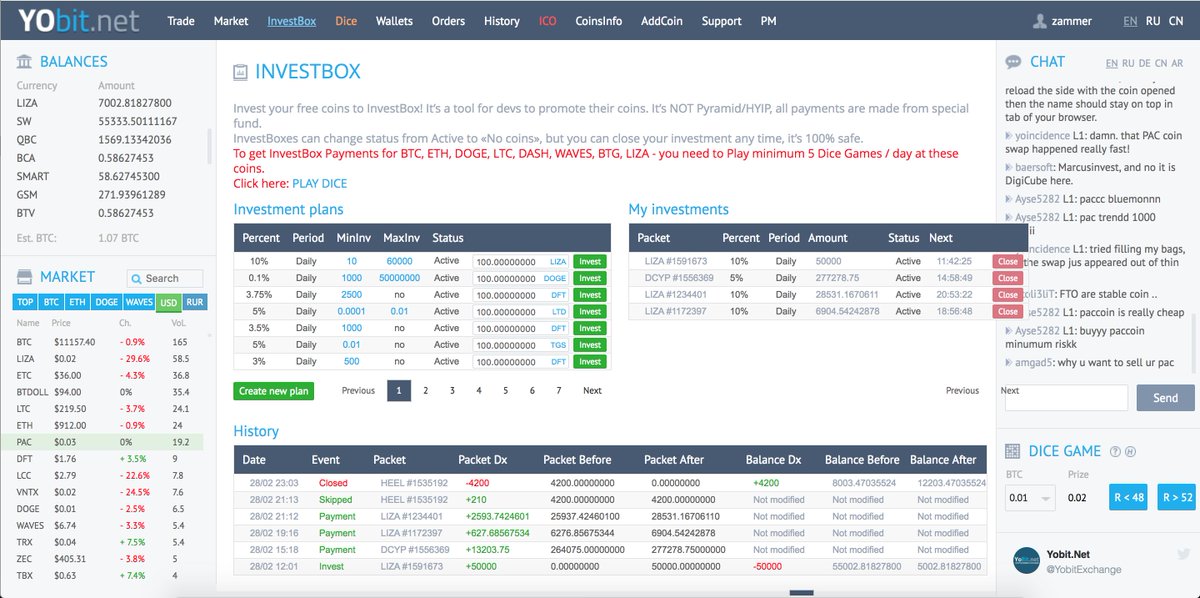Select the ETH market tab

[78, 302]
